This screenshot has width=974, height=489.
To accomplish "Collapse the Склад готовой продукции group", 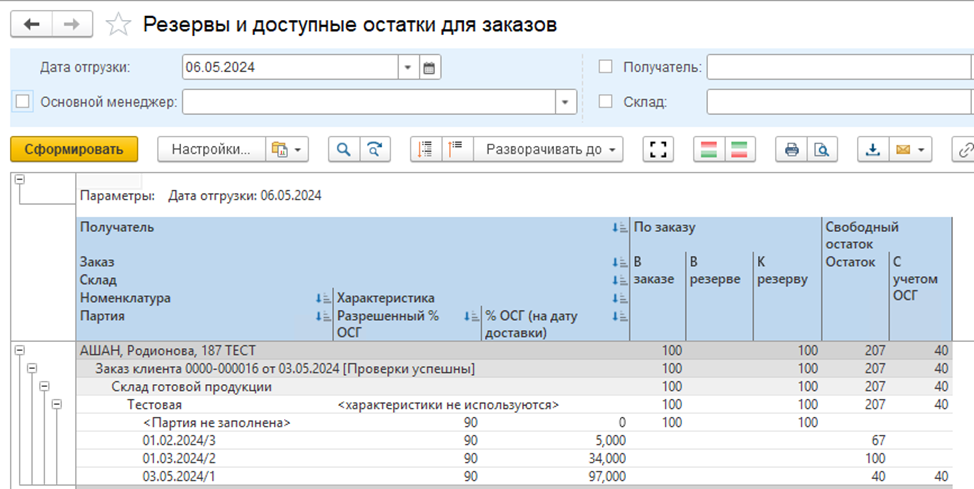I will [44, 386].
